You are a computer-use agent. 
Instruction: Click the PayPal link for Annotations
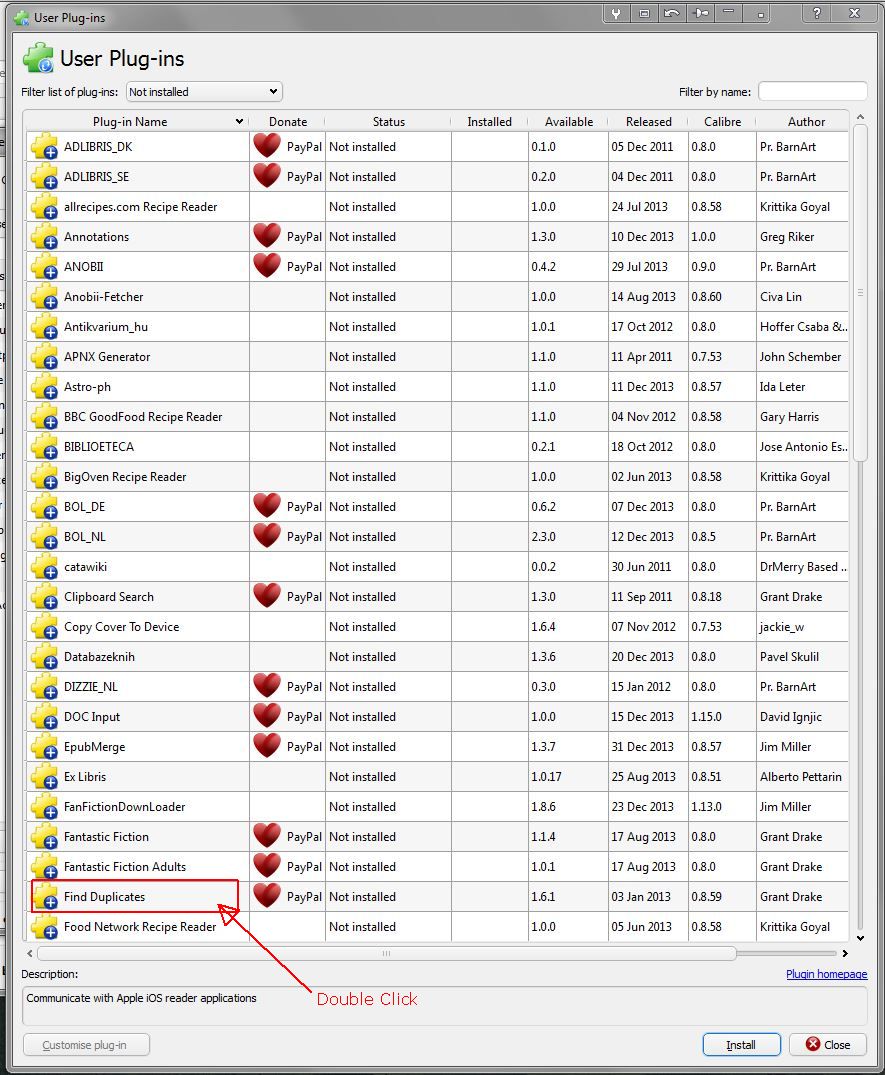click(304, 237)
